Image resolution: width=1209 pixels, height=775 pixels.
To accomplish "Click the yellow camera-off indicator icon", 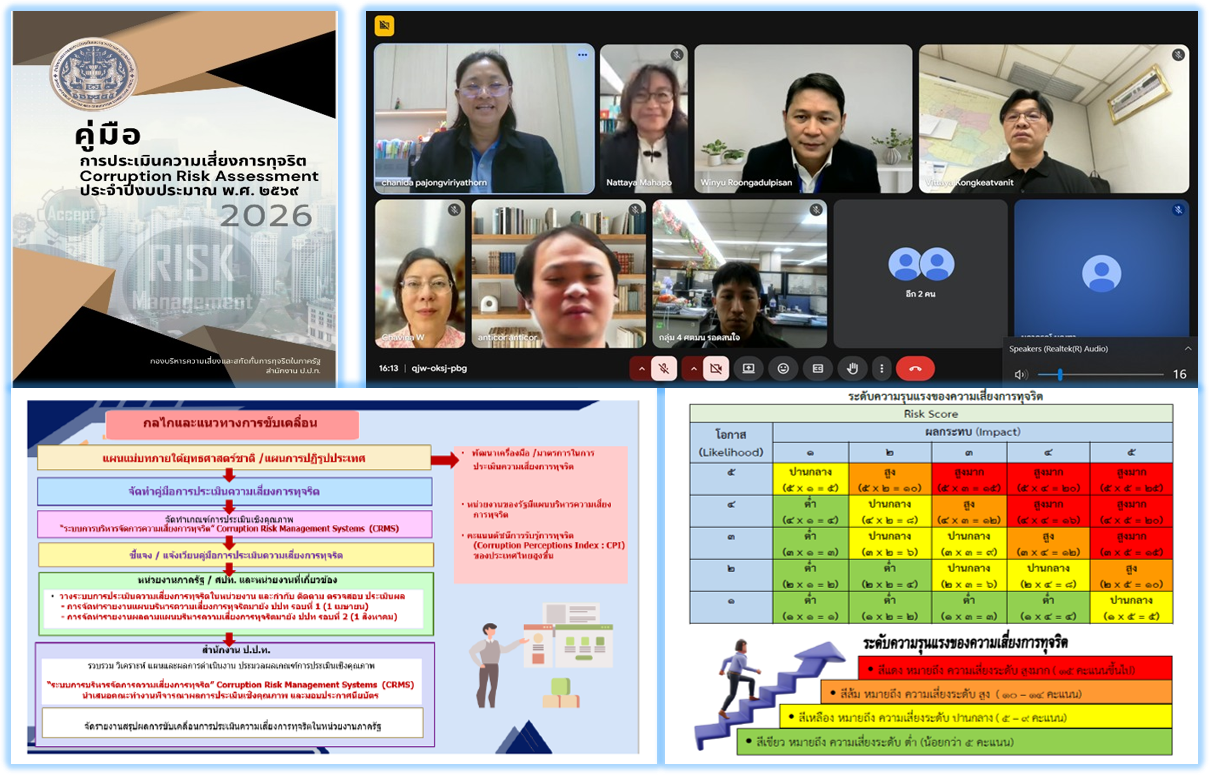I will point(385,25).
